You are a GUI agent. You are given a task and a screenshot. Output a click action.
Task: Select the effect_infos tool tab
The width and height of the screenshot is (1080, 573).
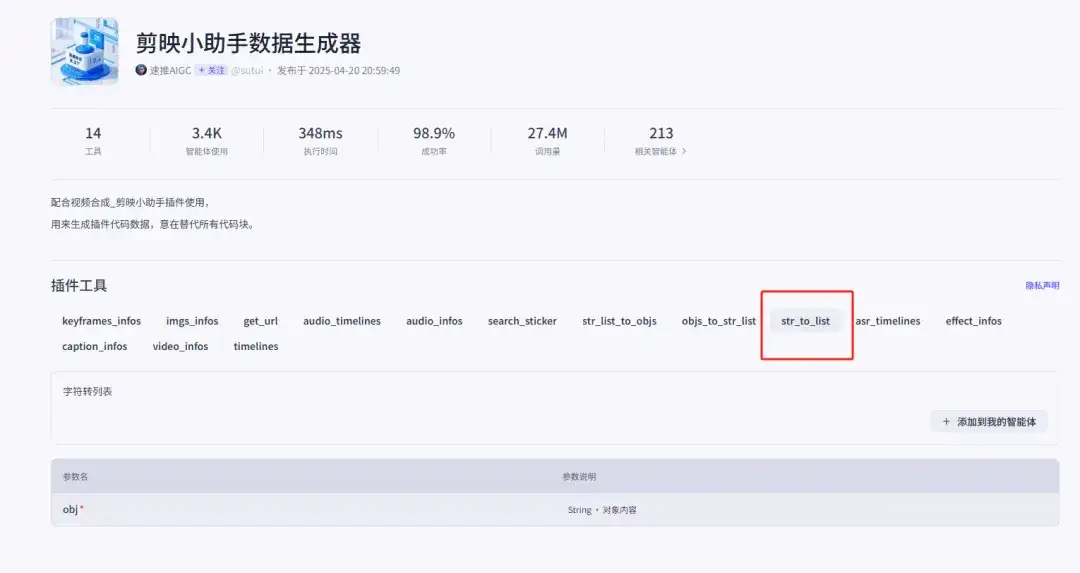click(x=973, y=321)
